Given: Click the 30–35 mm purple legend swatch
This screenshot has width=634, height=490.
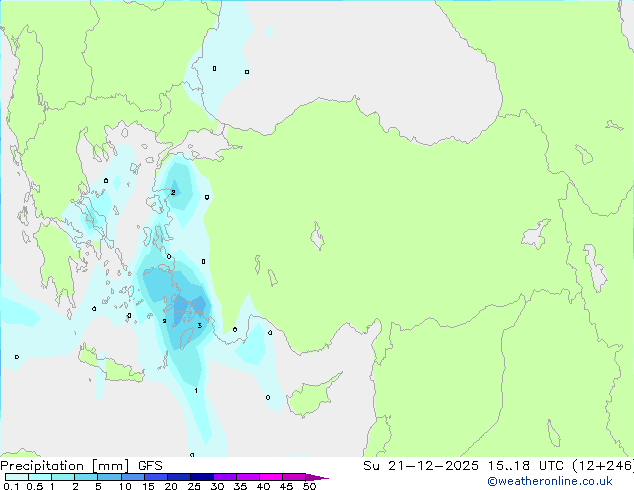Looking at the screenshot, I should pos(224,477).
